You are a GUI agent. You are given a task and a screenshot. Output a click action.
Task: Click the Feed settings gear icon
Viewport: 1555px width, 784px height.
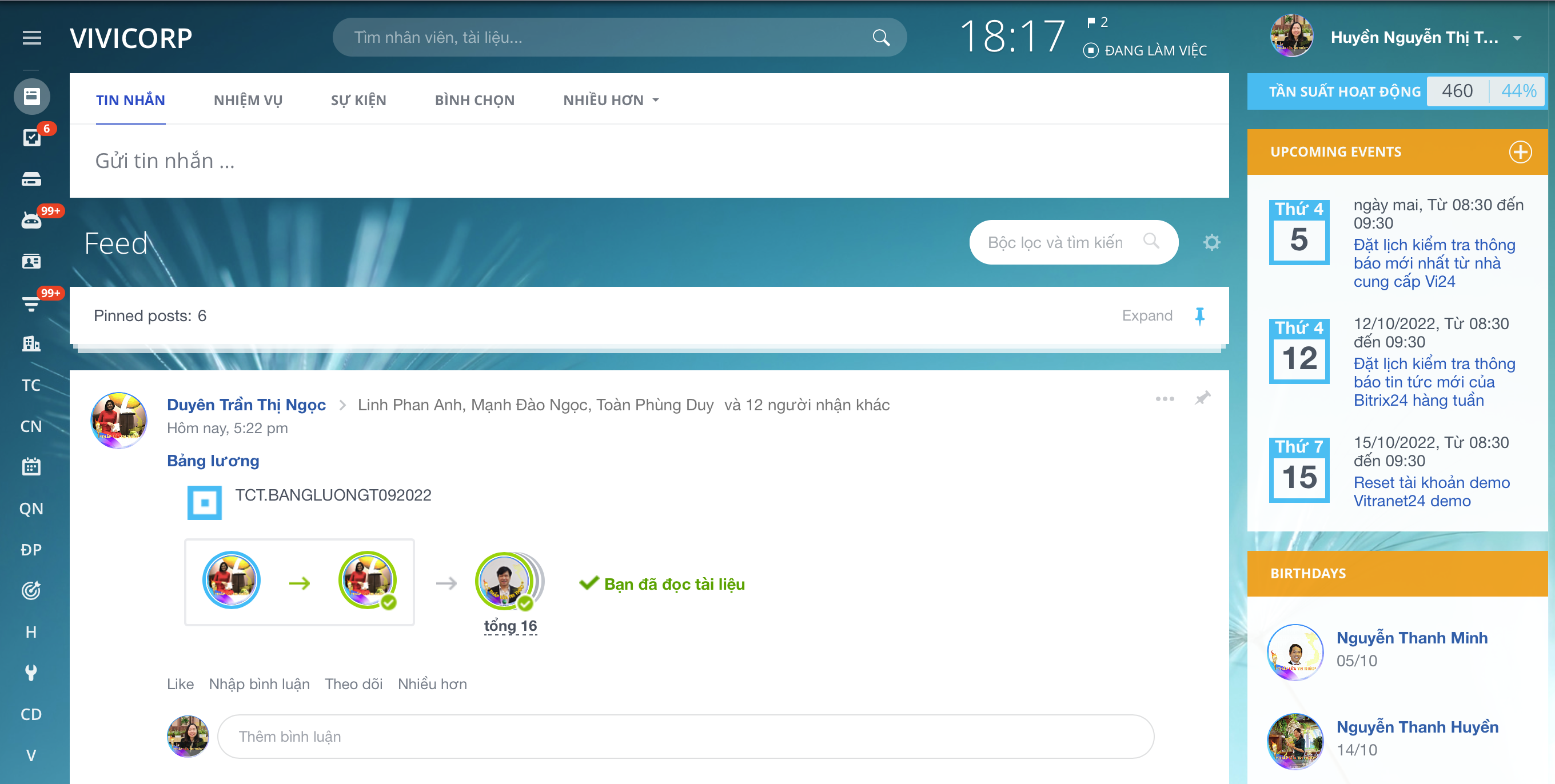(x=1211, y=243)
